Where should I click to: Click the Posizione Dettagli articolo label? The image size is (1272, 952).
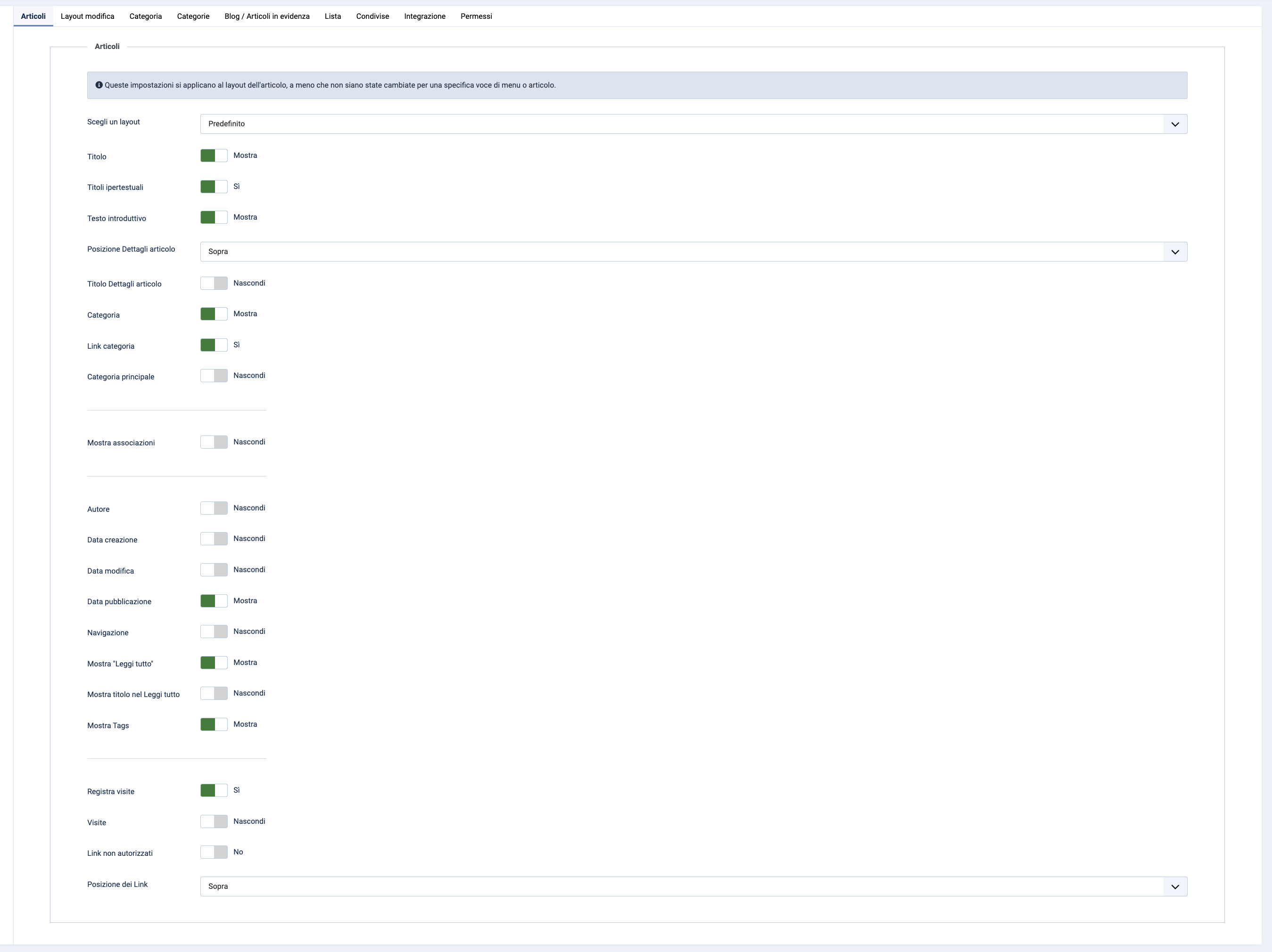coord(131,249)
